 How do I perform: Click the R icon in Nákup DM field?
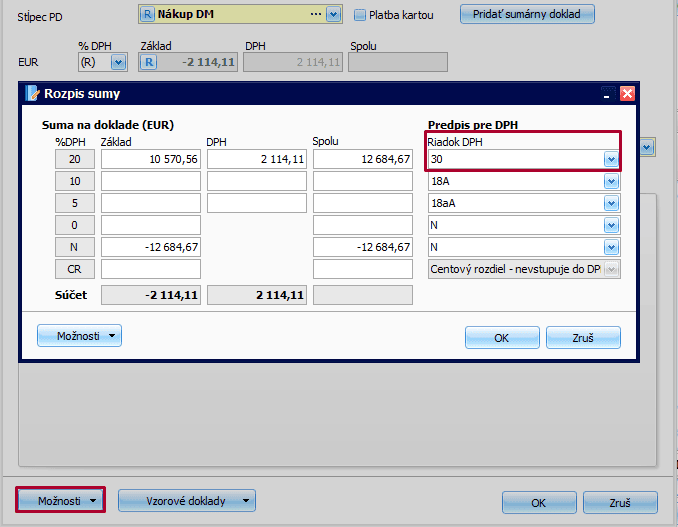tap(148, 15)
